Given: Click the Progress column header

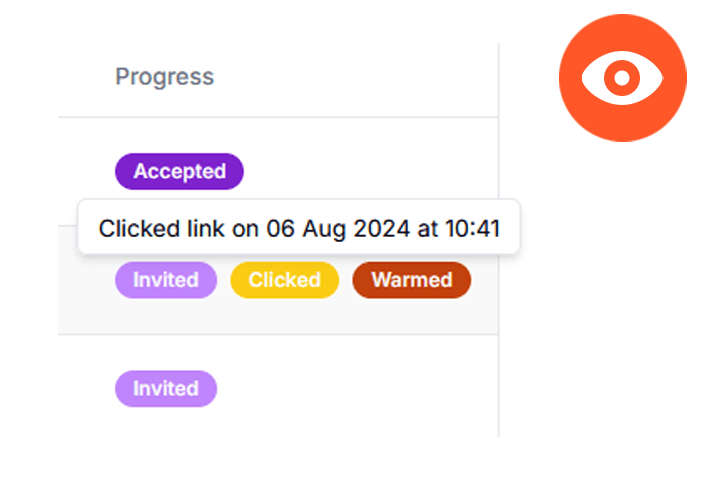Looking at the screenshot, I should click(164, 76).
